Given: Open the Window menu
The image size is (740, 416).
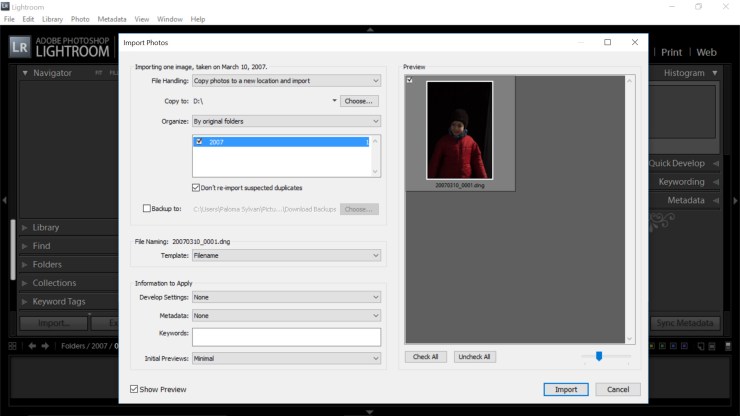Looking at the screenshot, I should tap(170, 19).
